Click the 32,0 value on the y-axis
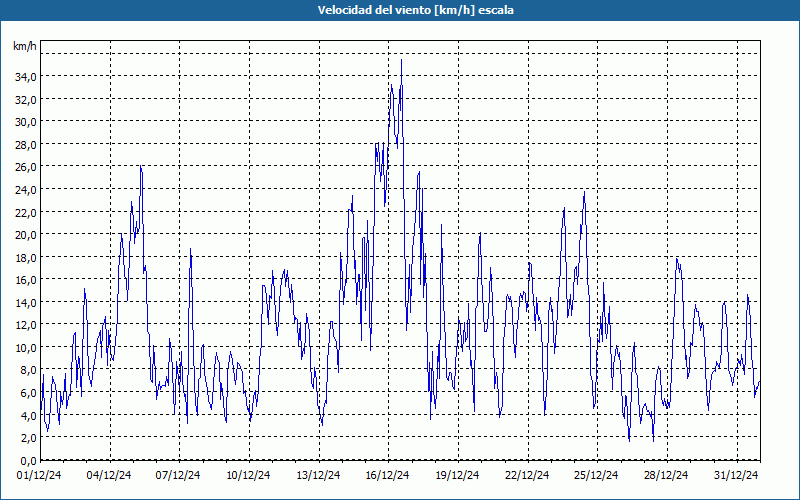Screen dimensions: 800x500 pos(27,99)
